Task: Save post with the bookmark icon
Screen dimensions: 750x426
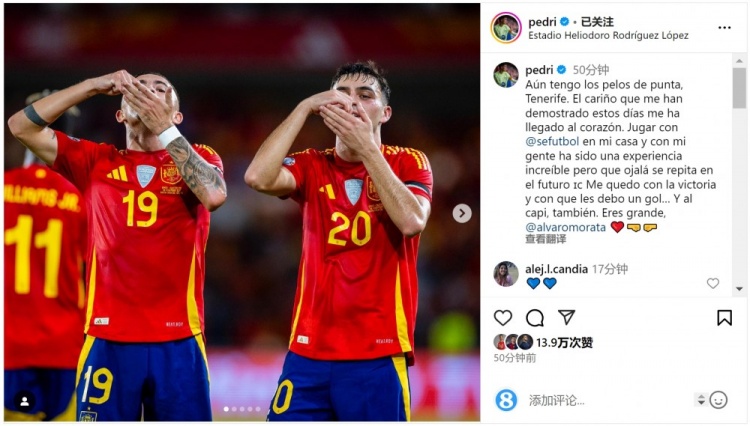Action: coord(724,317)
